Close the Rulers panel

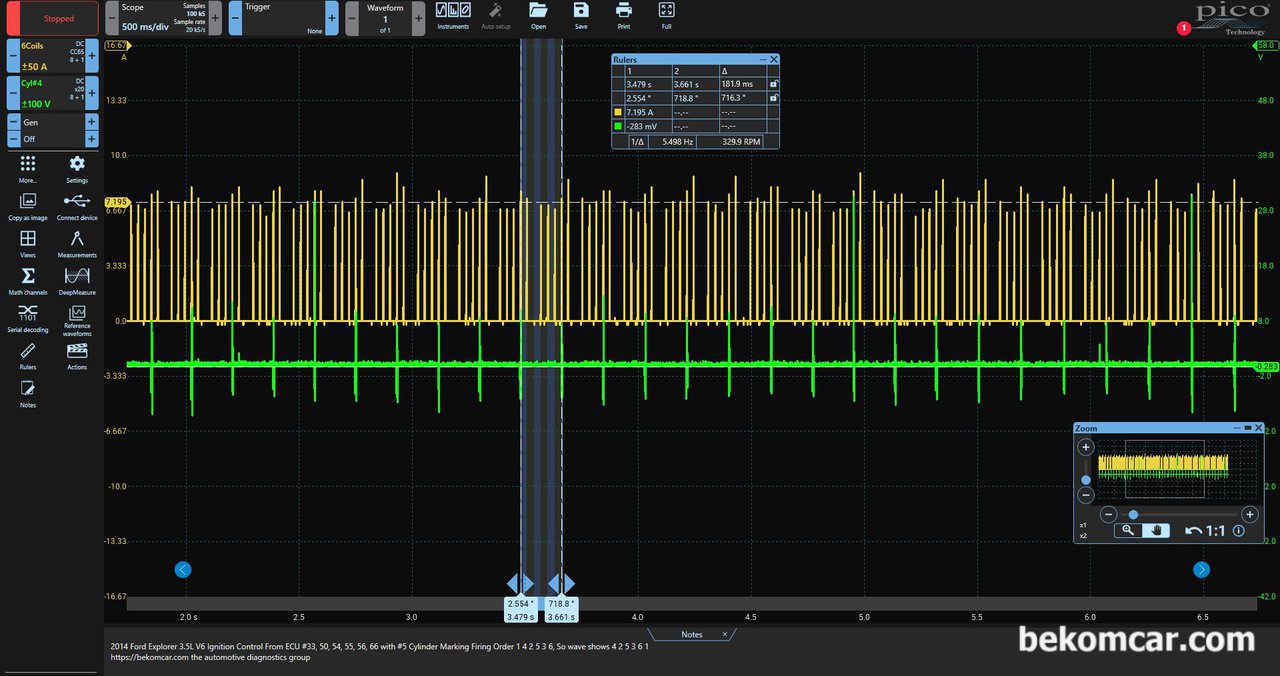point(773,60)
